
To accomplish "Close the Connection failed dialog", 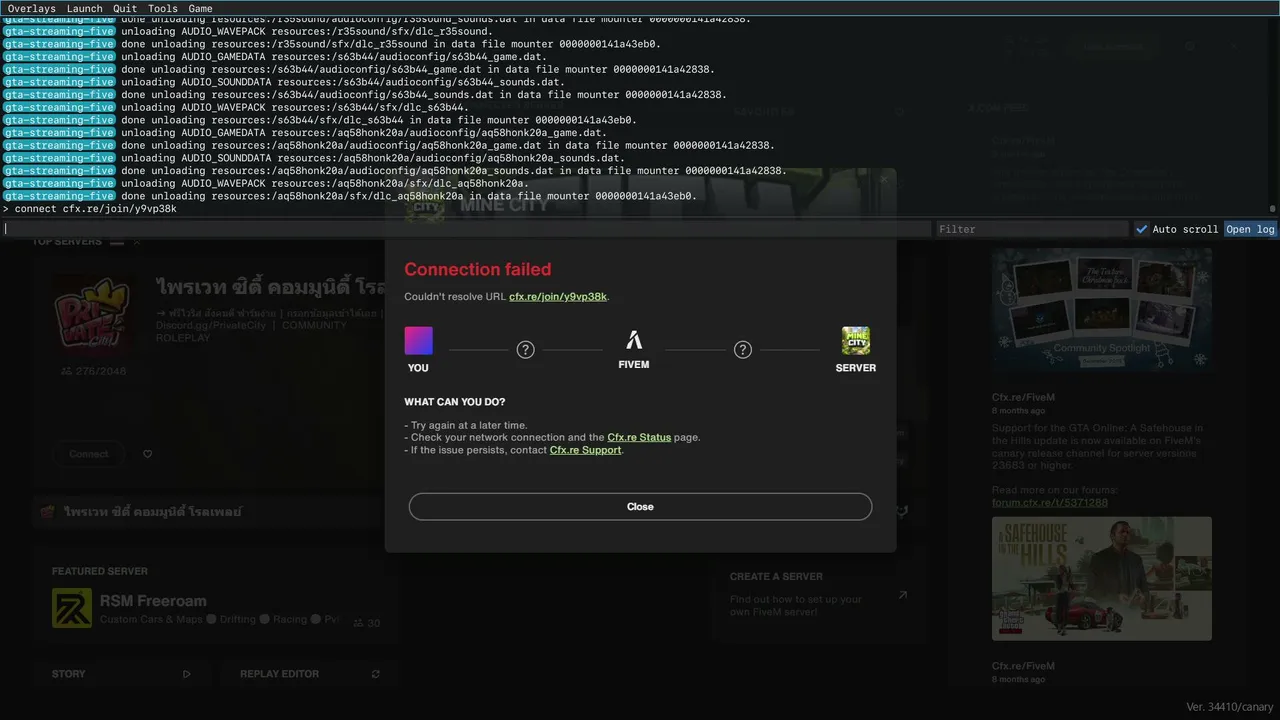I will coord(640,506).
